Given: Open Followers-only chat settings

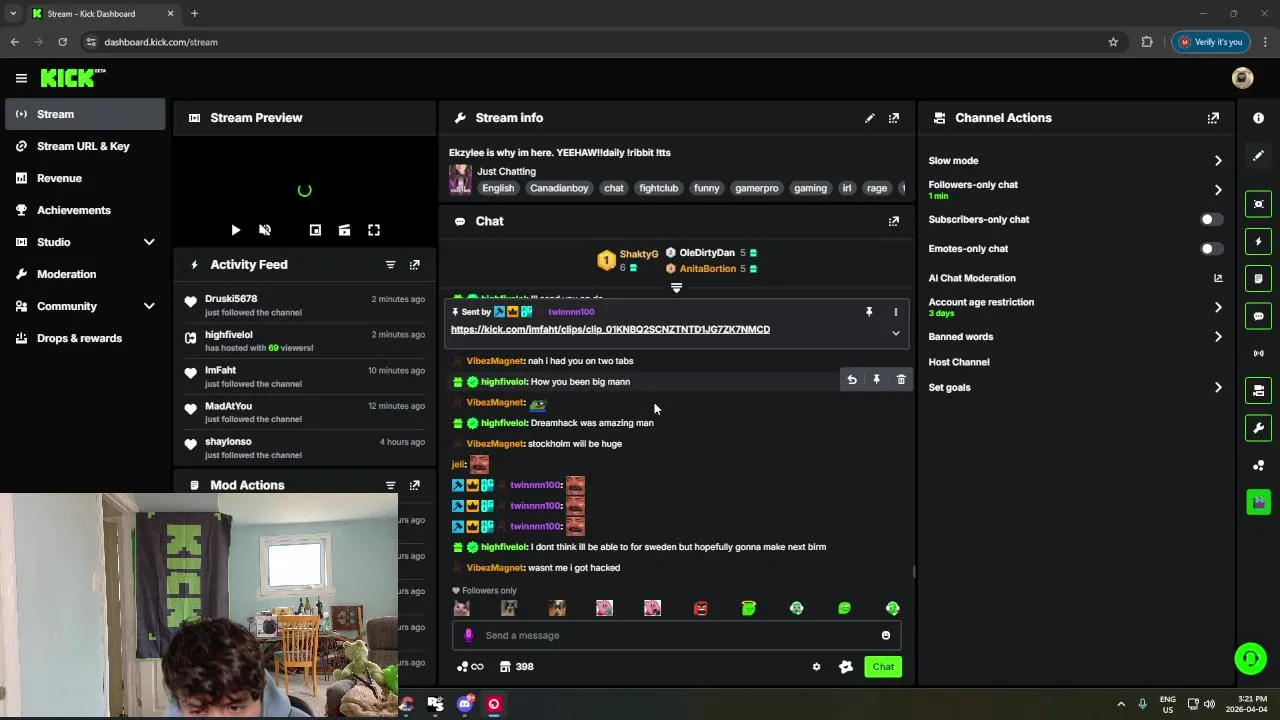Looking at the screenshot, I should (x=1076, y=189).
